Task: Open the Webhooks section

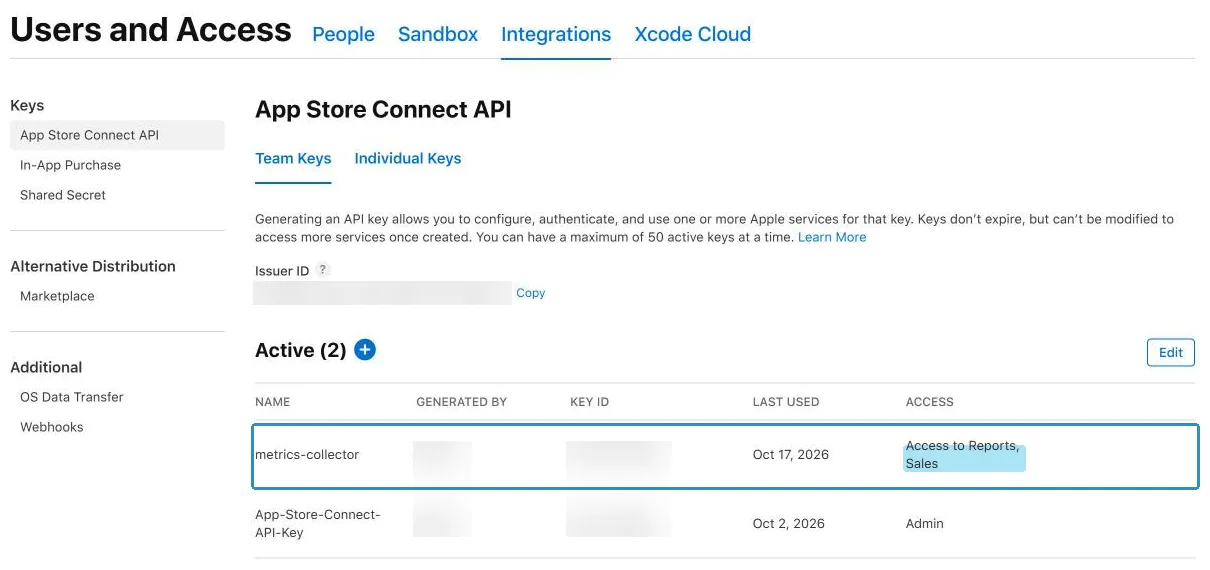Action: (x=52, y=427)
